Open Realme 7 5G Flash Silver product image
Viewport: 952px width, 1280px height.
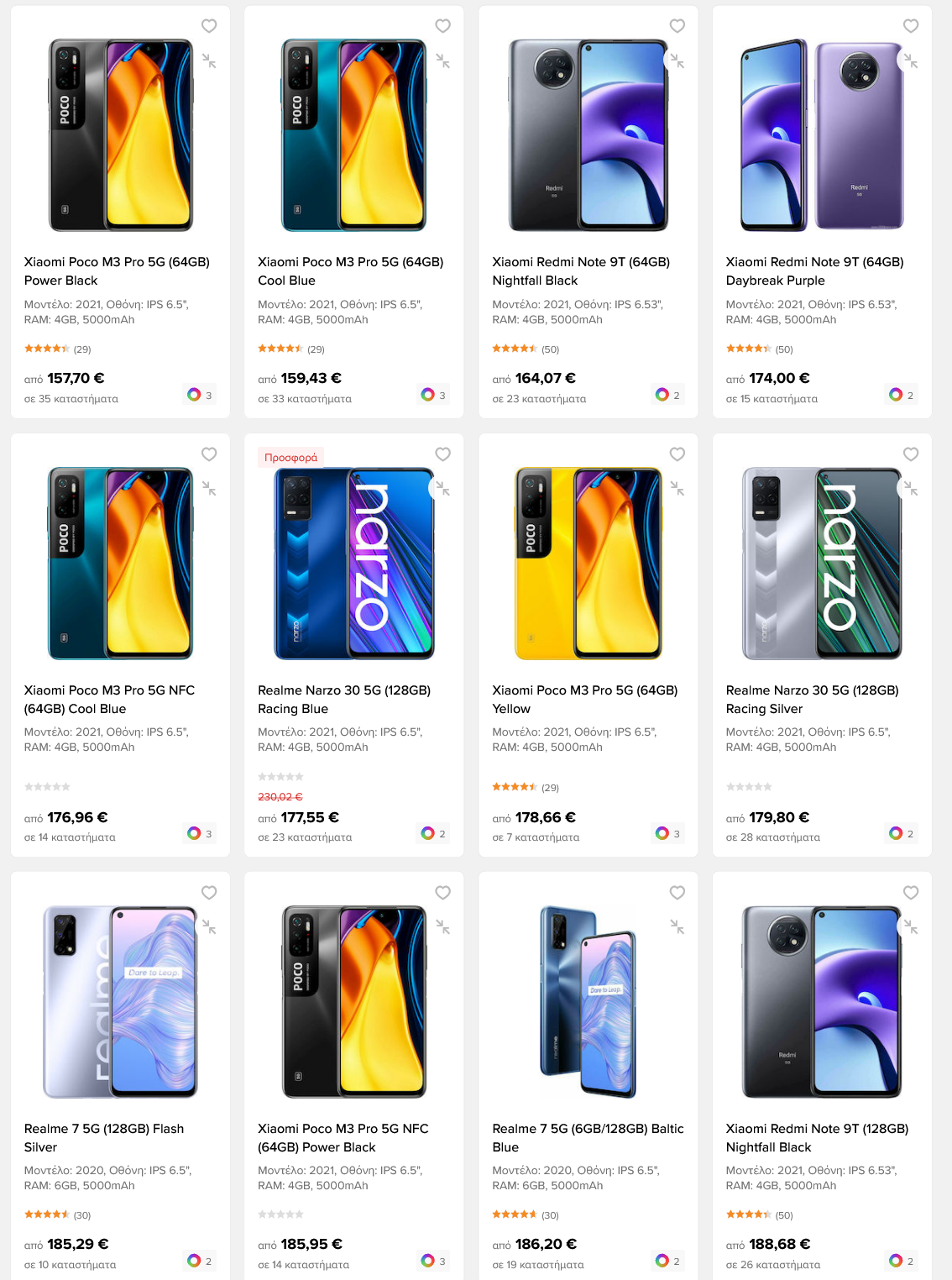coord(121,1001)
